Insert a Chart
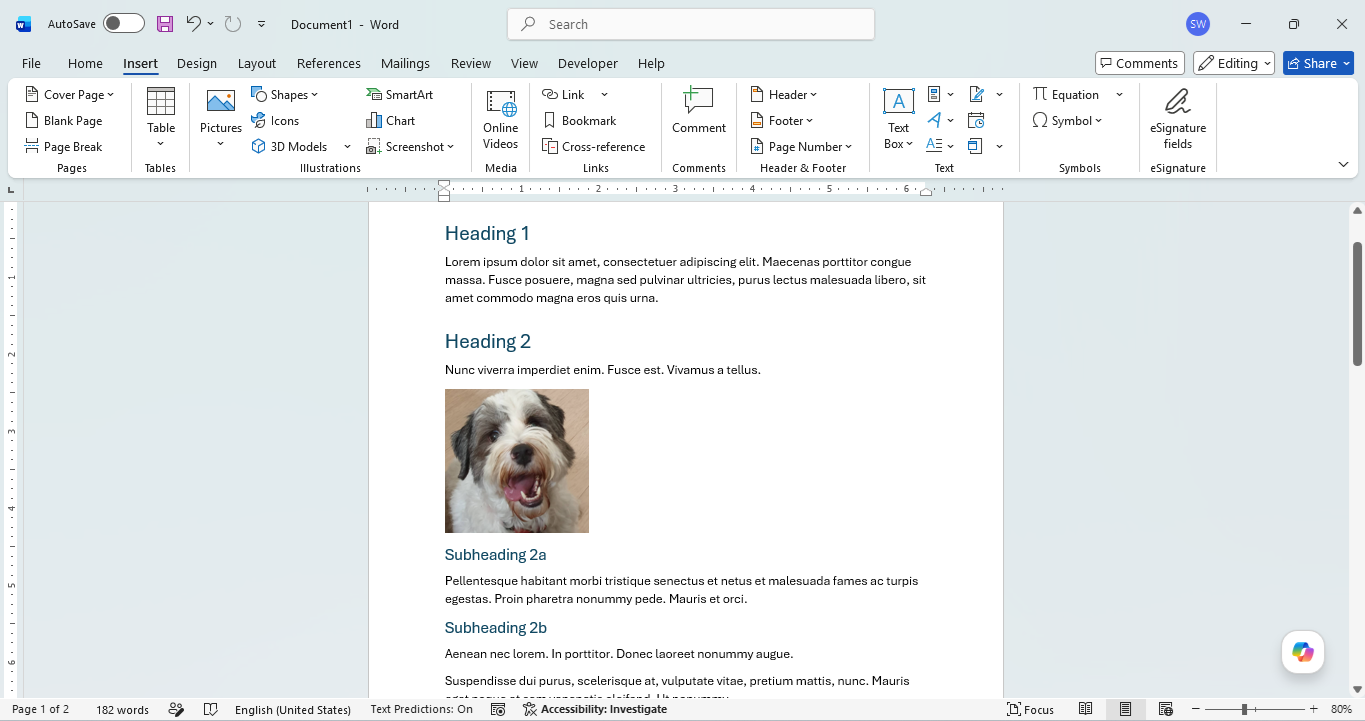This screenshot has height=721, width=1365. click(x=391, y=121)
